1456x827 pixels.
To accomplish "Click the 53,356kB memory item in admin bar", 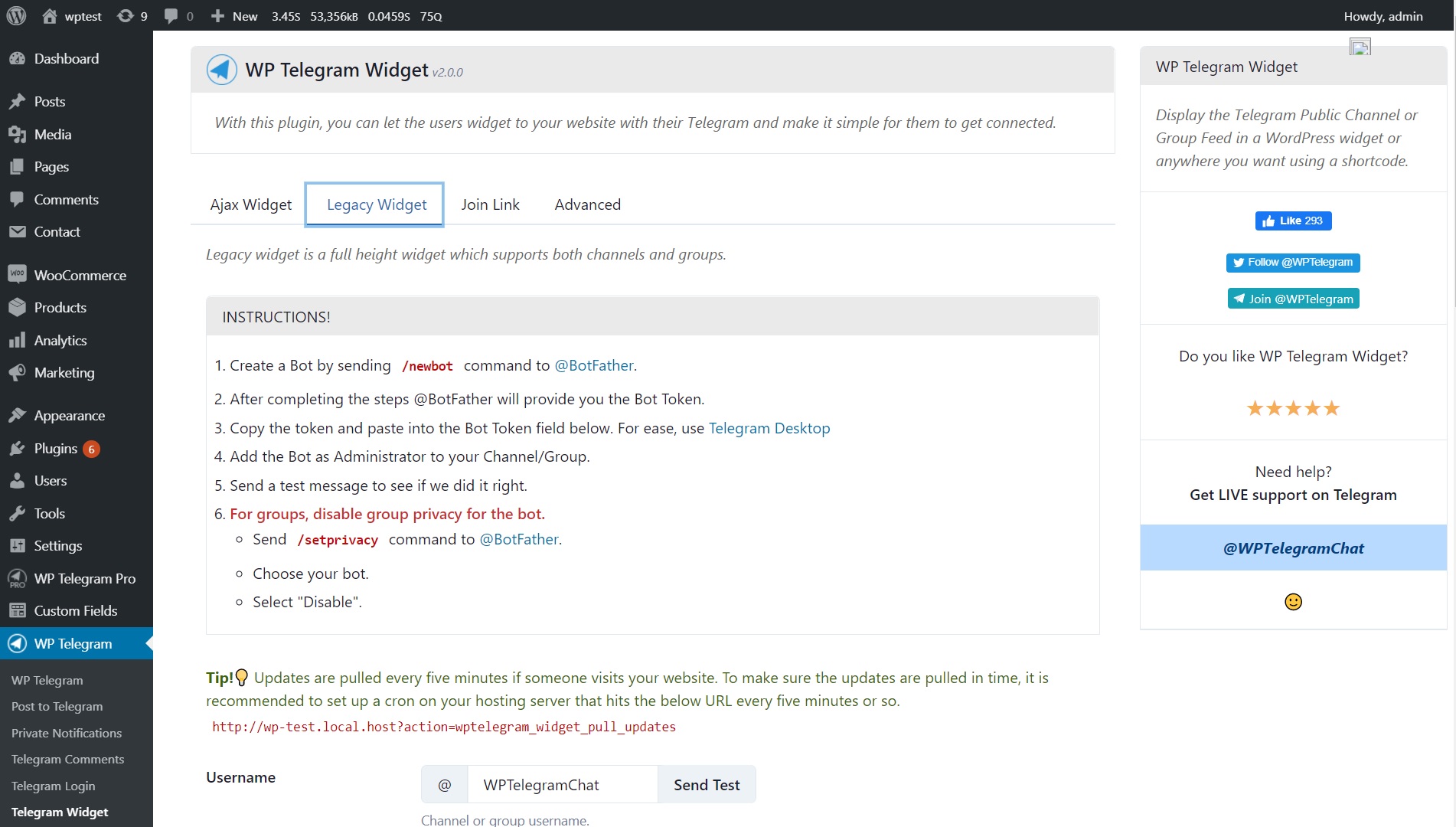I will click(334, 16).
